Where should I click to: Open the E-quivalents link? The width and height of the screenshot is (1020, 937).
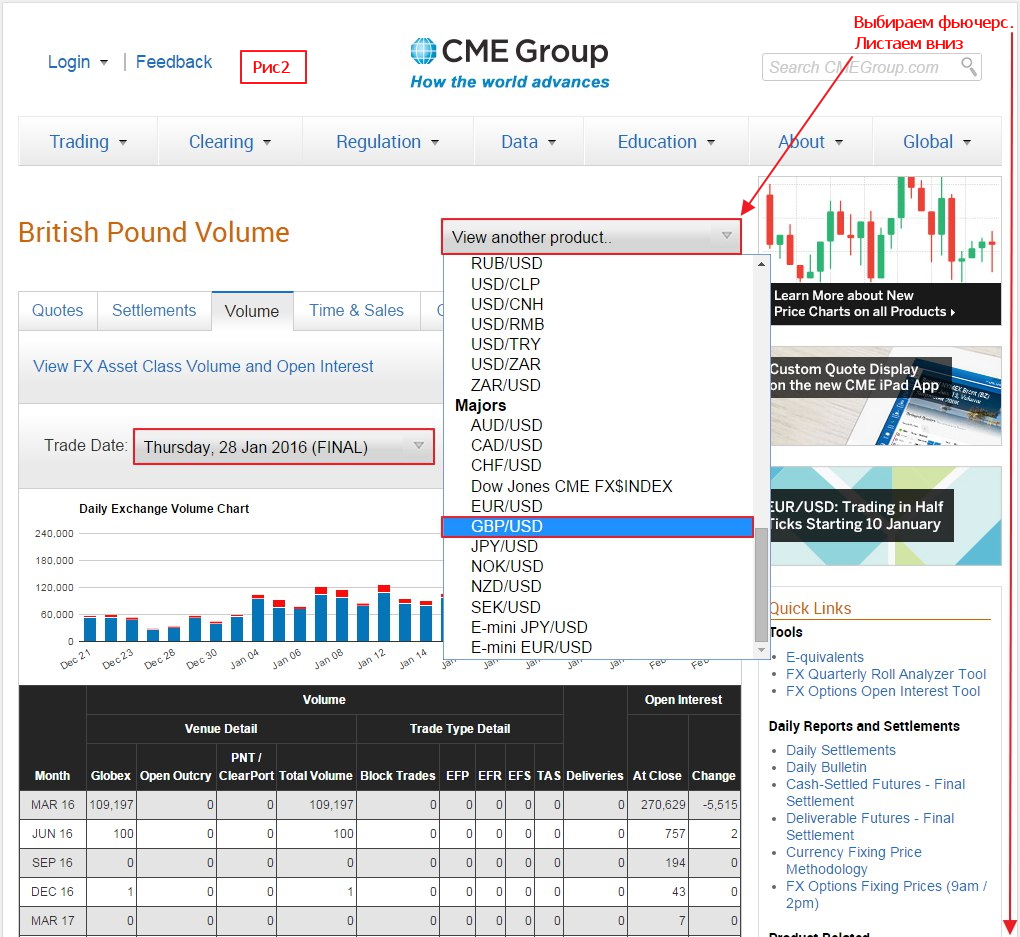825,657
